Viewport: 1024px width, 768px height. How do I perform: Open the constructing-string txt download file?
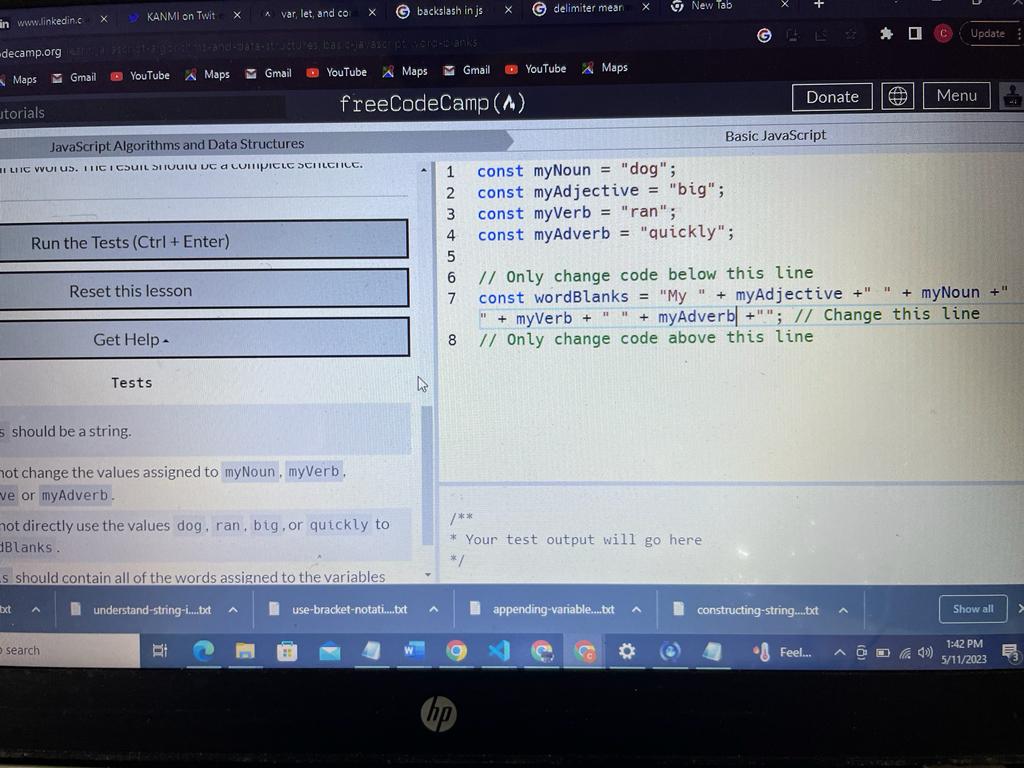point(758,610)
